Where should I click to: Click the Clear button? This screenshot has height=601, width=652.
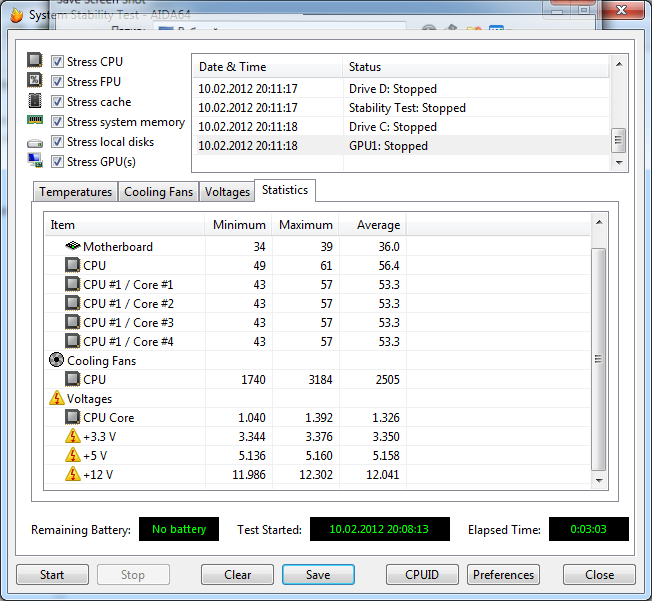(x=237, y=574)
